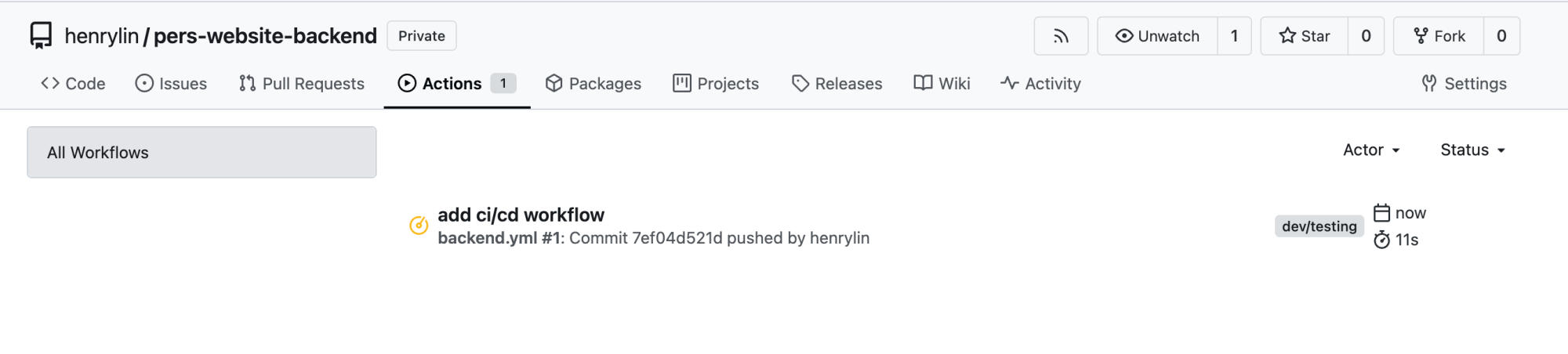Open repository Settings
Screen dimensions: 1568x354
(x=1464, y=84)
